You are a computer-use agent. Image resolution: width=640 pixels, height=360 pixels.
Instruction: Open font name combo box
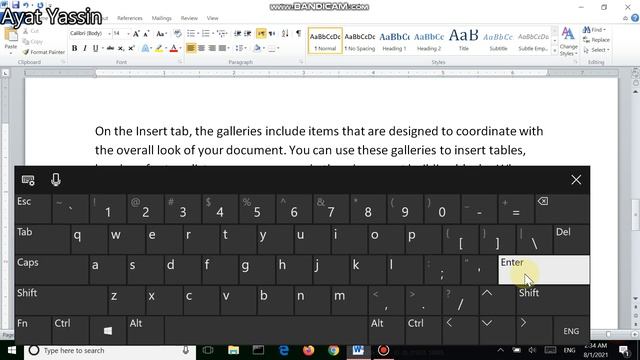[90, 33]
